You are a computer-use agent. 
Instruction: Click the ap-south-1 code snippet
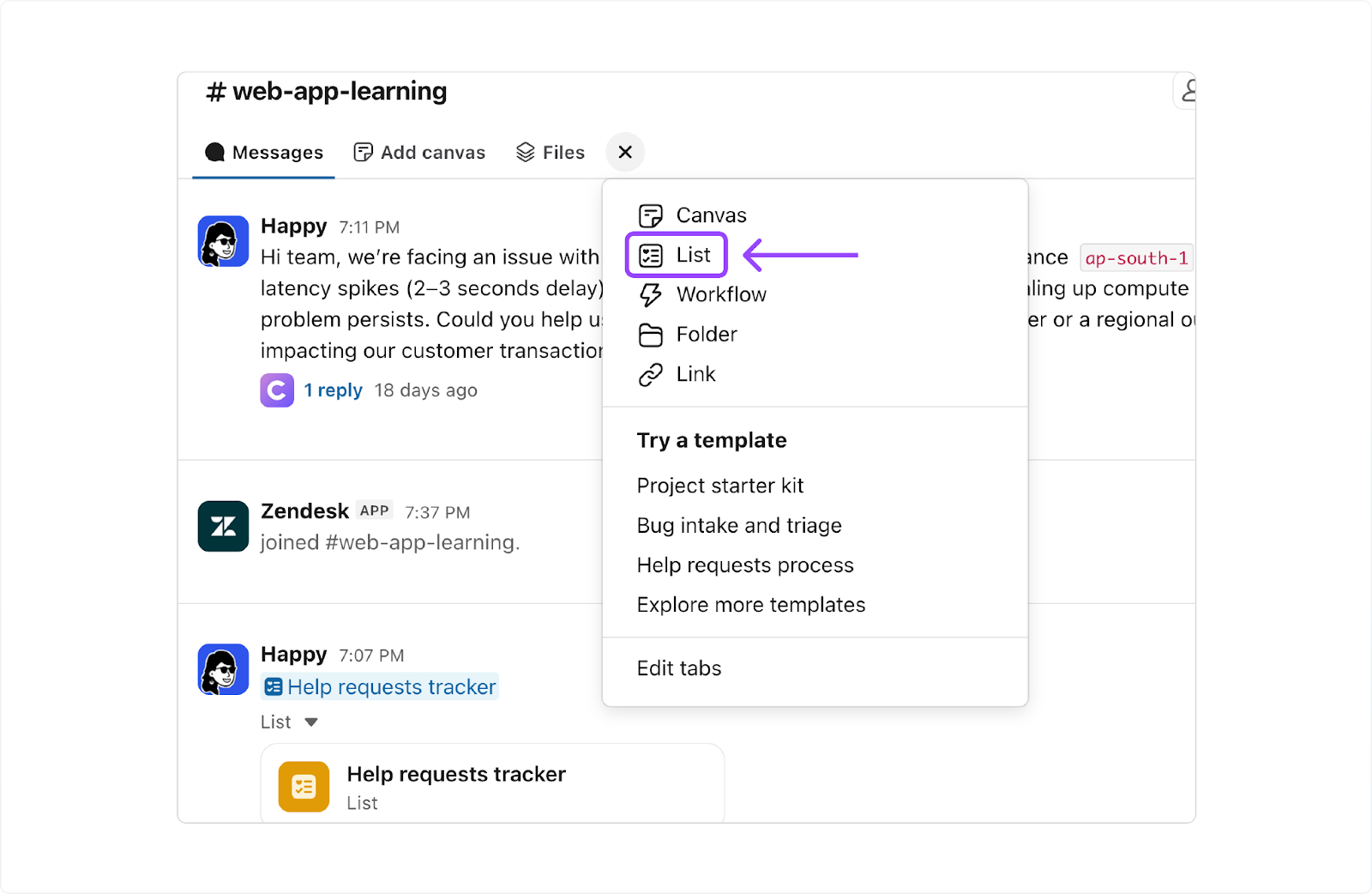pyautogui.click(x=1136, y=257)
